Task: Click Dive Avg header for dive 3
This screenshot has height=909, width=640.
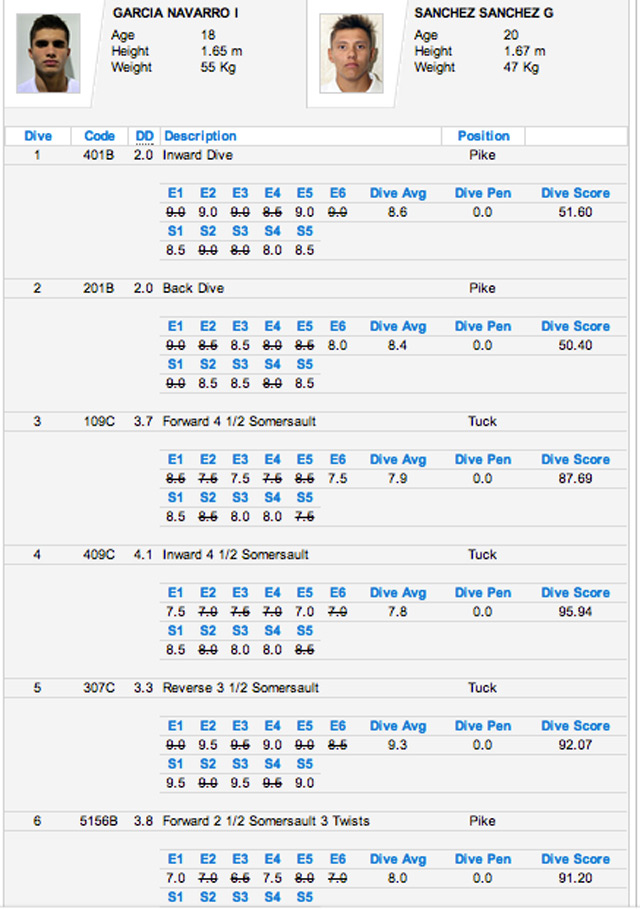Action: point(398,460)
